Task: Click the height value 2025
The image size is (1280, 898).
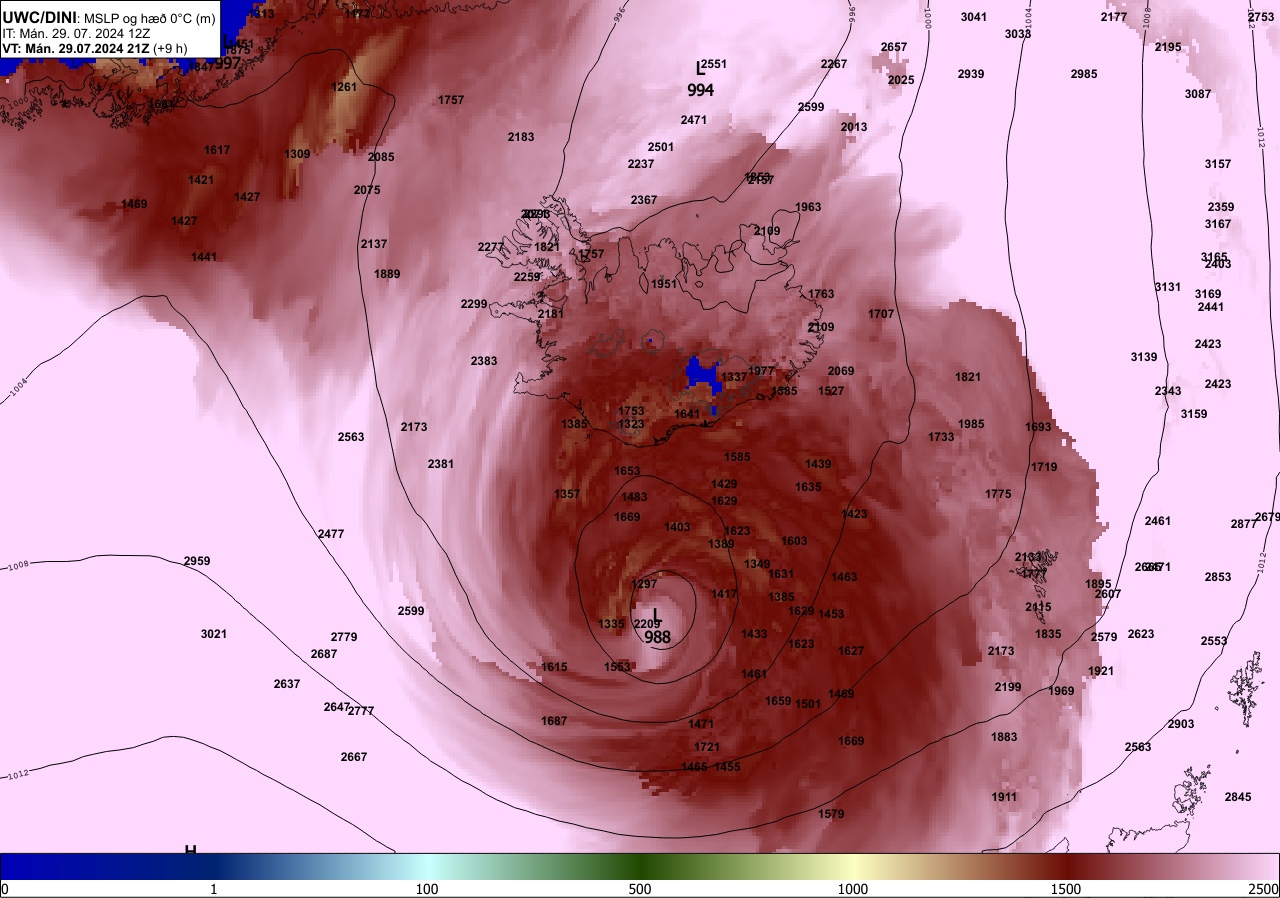Action: [x=901, y=80]
